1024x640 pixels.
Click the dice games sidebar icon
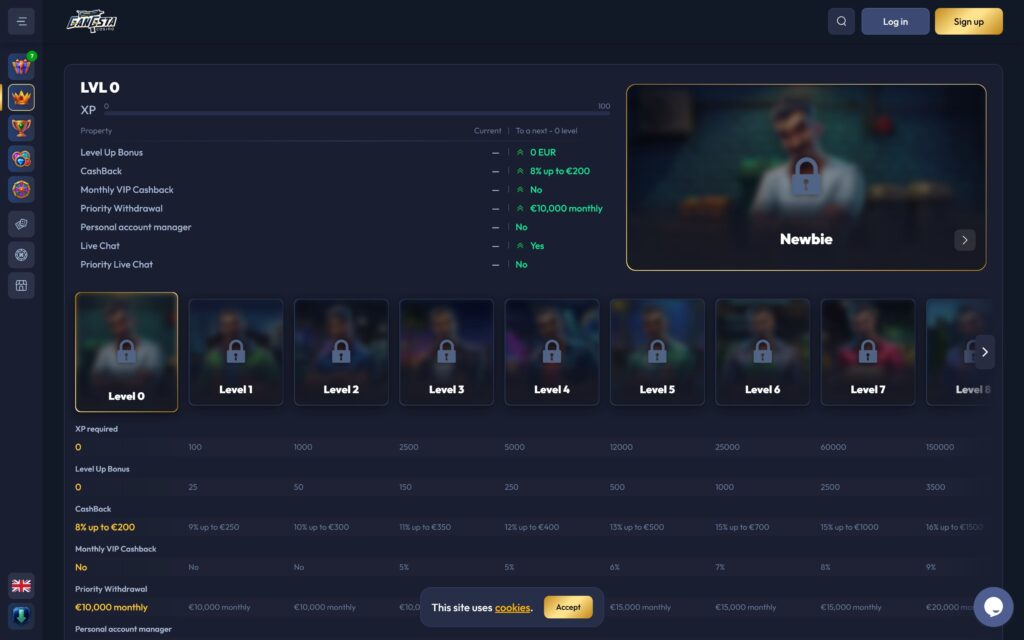coord(21,224)
